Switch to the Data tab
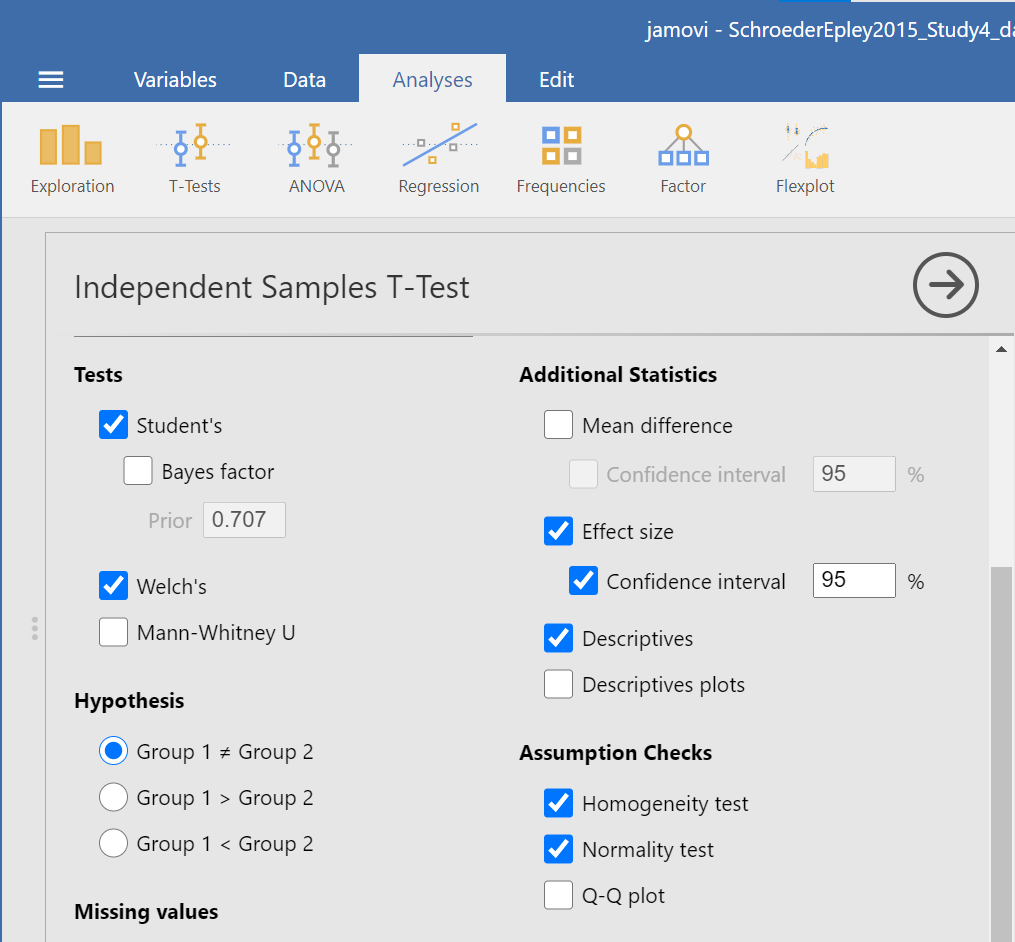Screen dimensions: 1015x942 click(304, 80)
